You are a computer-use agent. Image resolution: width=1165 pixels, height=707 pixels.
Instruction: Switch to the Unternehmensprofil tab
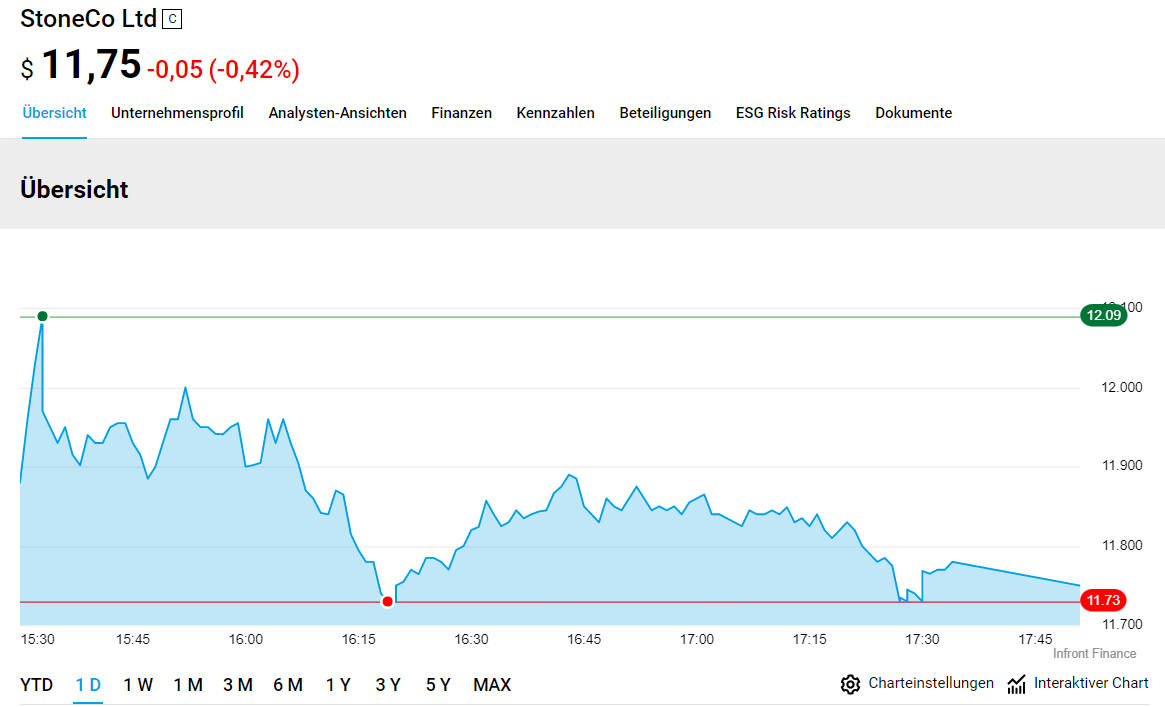coord(177,113)
